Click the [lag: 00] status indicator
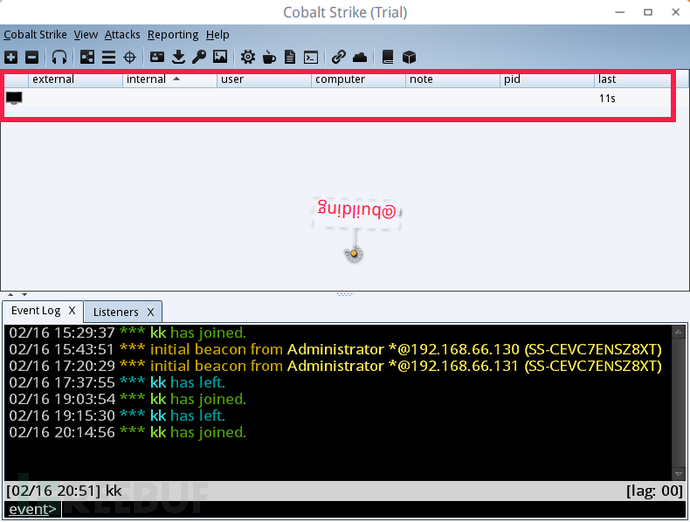The image size is (690, 522). point(654,490)
